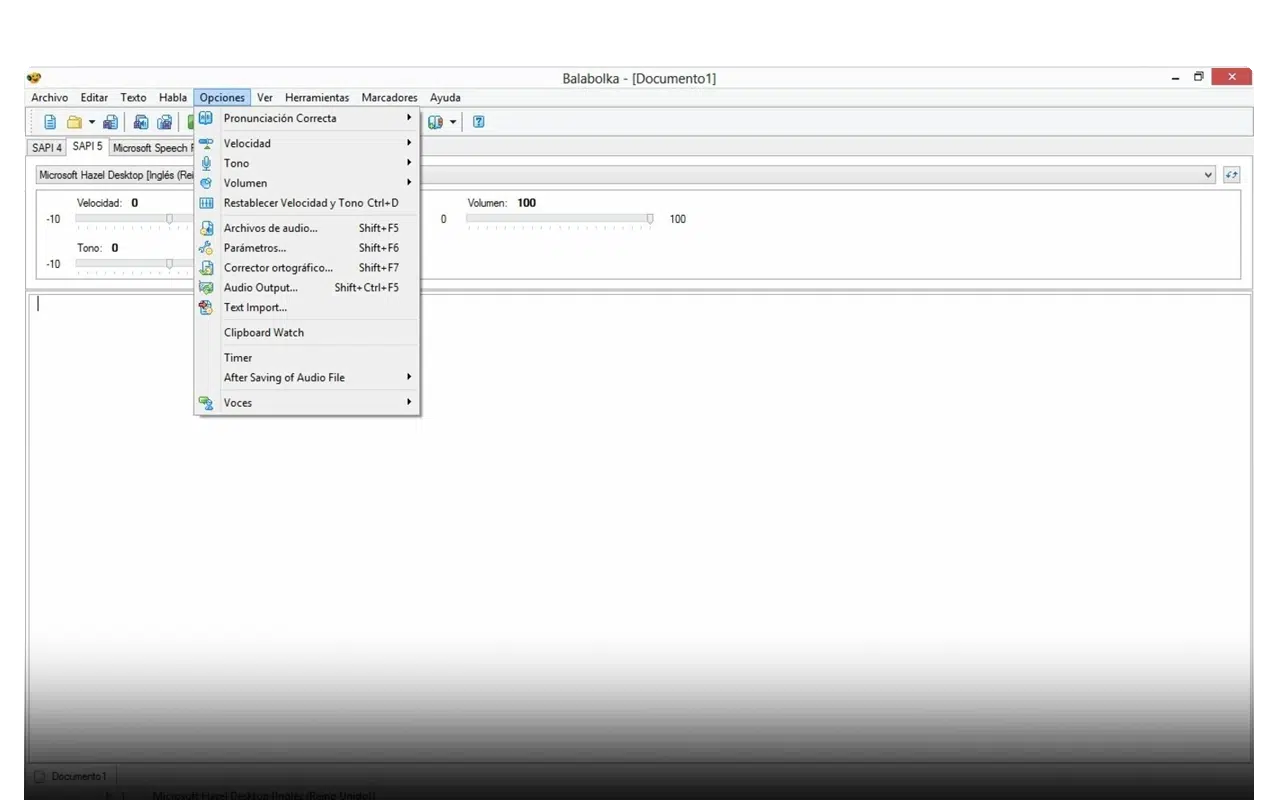The image size is (1280, 800).
Task: Click the Volumen slider handle
Action: point(650,218)
